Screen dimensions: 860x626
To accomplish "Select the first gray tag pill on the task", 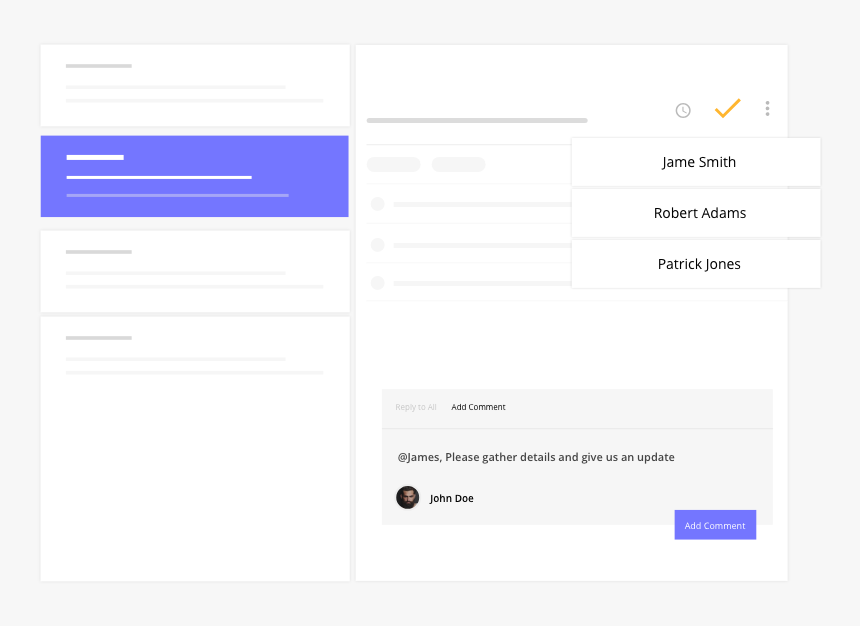I will coord(393,163).
